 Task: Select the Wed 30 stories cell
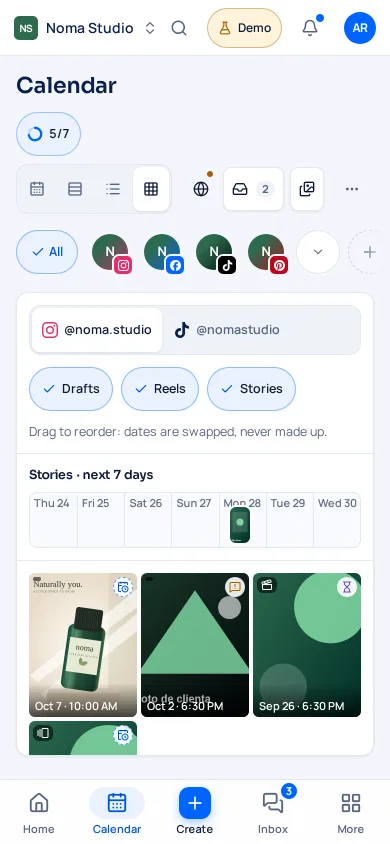337,520
